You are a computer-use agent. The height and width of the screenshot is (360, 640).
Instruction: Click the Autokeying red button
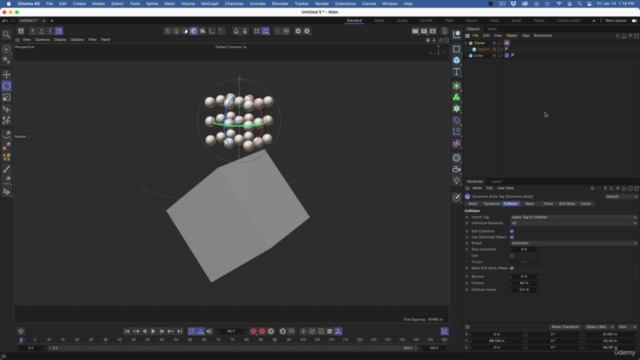262,331
